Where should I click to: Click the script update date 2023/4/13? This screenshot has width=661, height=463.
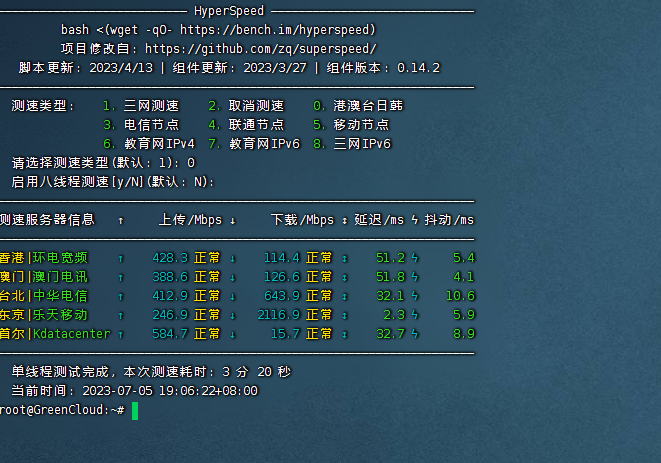[121, 68]
